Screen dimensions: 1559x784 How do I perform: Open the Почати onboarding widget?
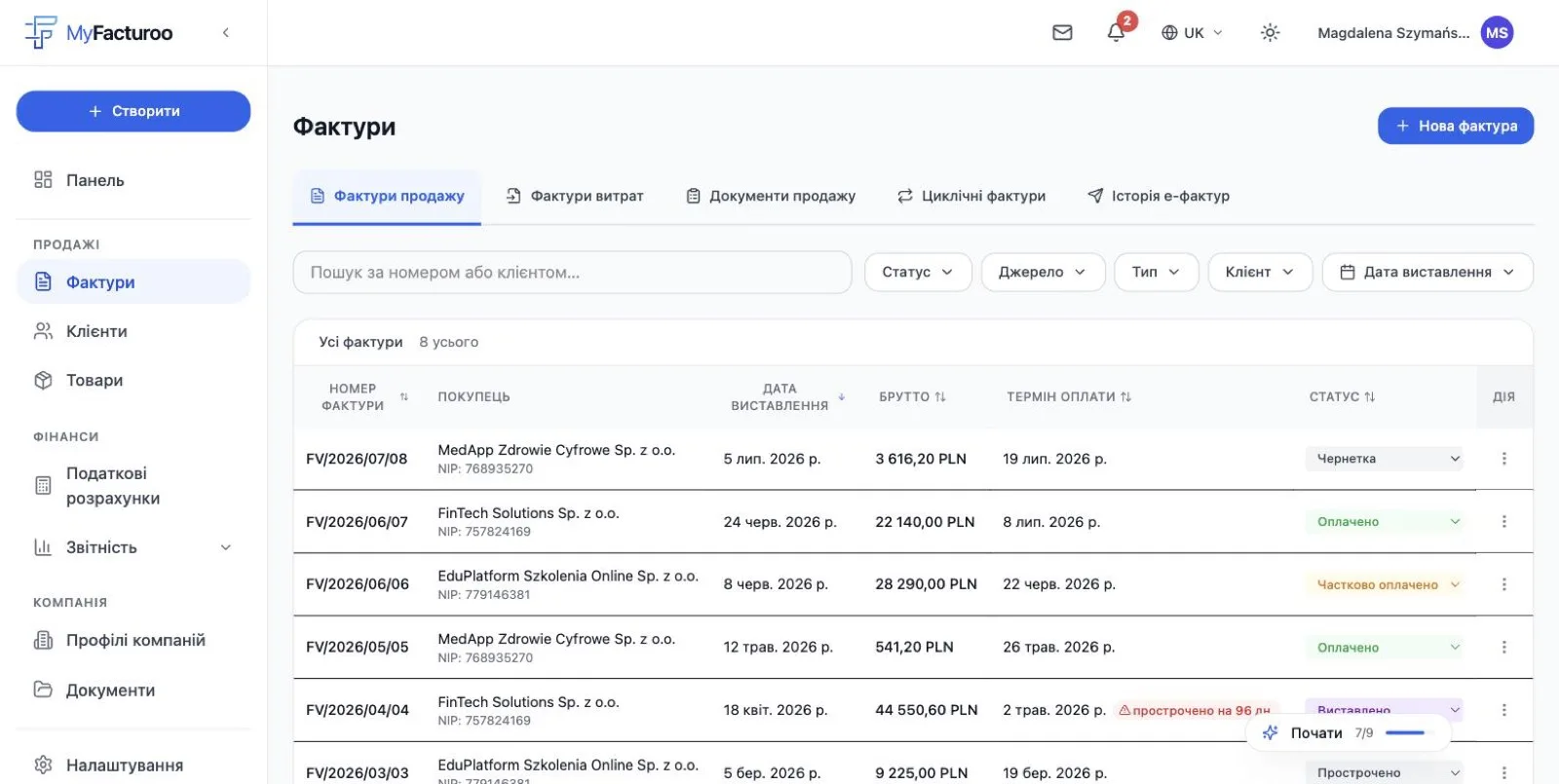point(1348,733)
